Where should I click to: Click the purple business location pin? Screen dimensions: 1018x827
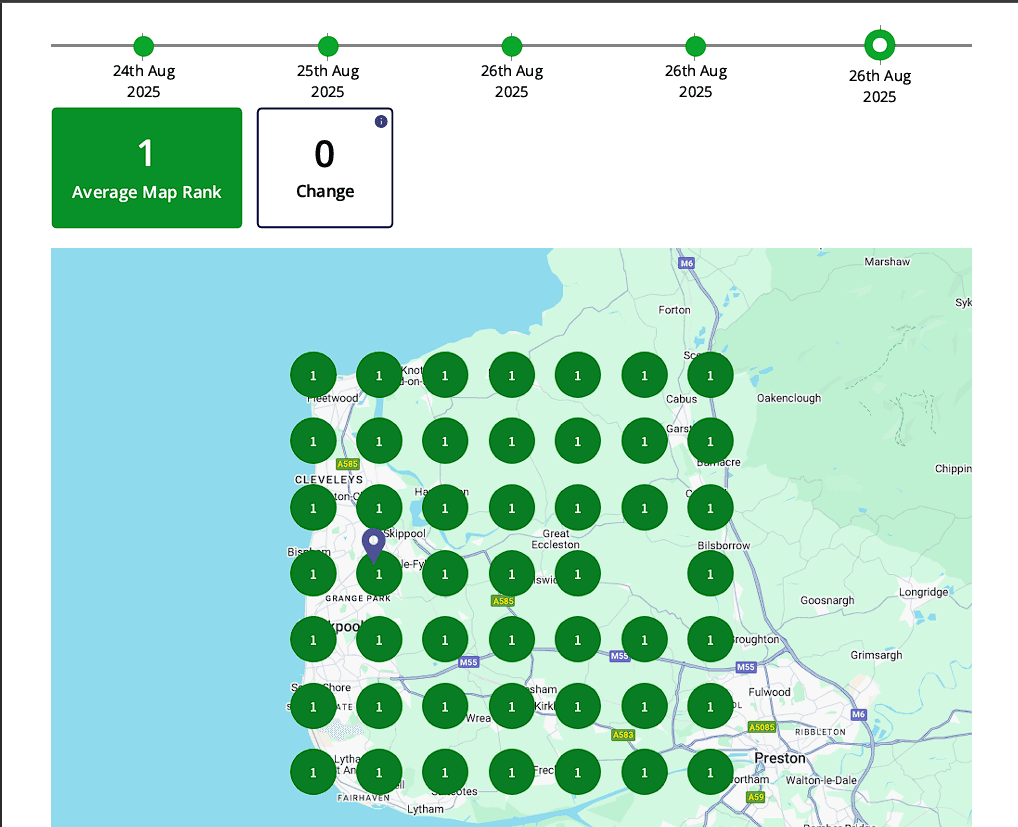tap(373, 544)
